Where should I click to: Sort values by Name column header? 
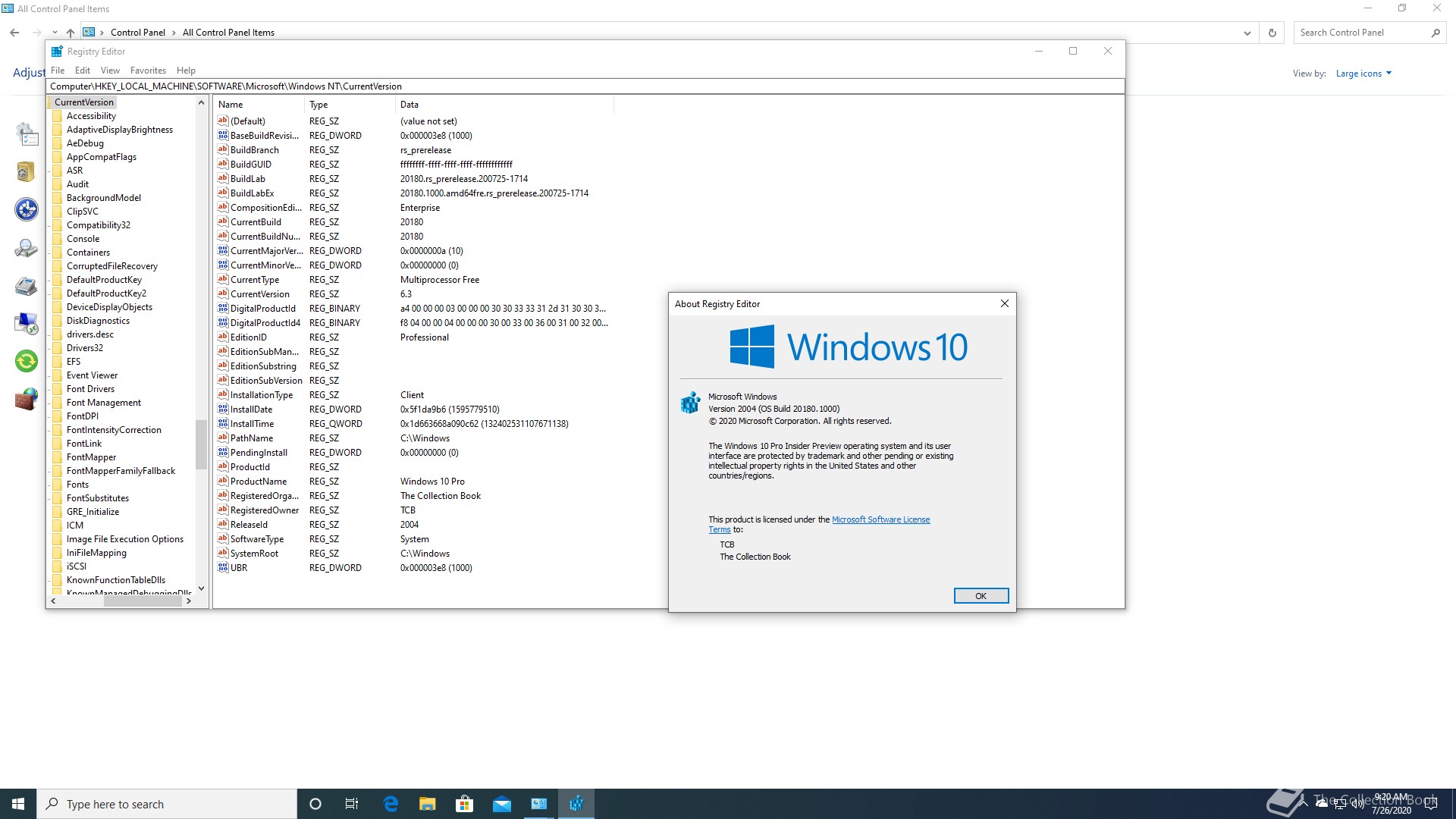pyautogui.click(x=259, y=105)
